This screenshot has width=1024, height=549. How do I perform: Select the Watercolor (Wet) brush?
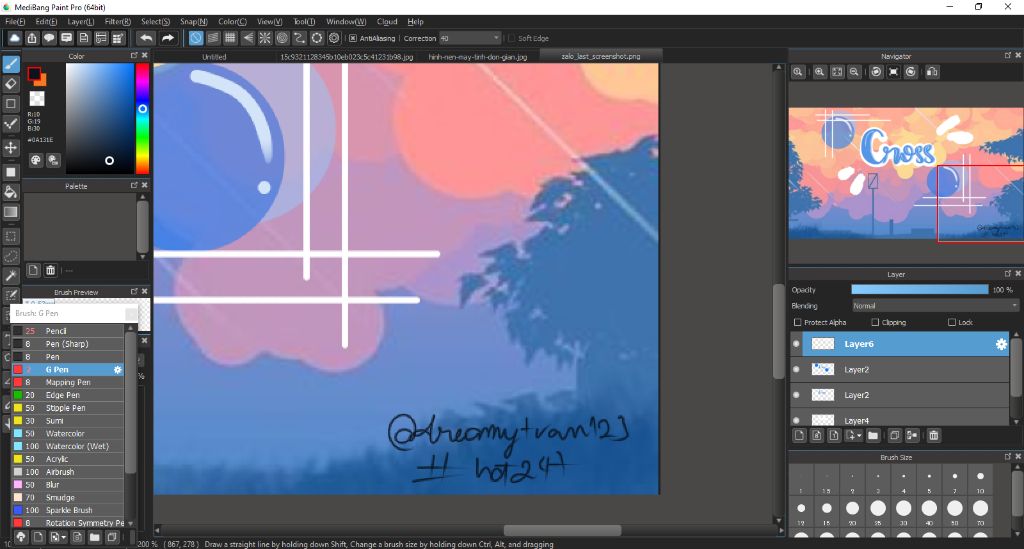click(x=68, y=447)
